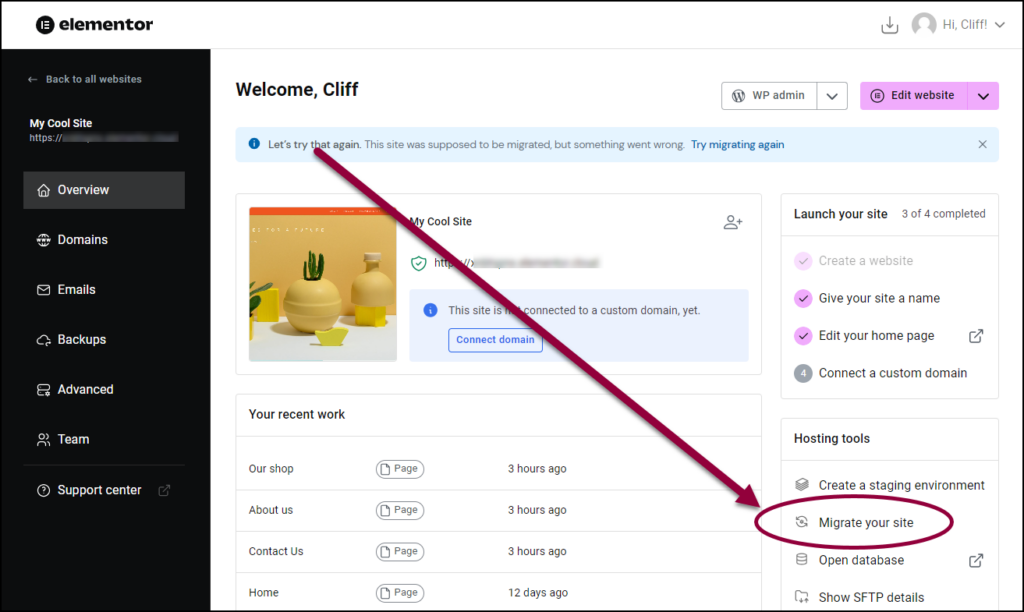Viewport: 1024px width, 612px height.
Task: Click the Try migrating again link
Action: pyautogui.click(x=737, y=144)
